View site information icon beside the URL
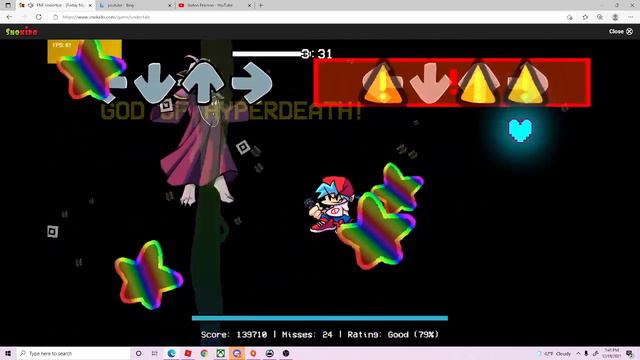 56,17
